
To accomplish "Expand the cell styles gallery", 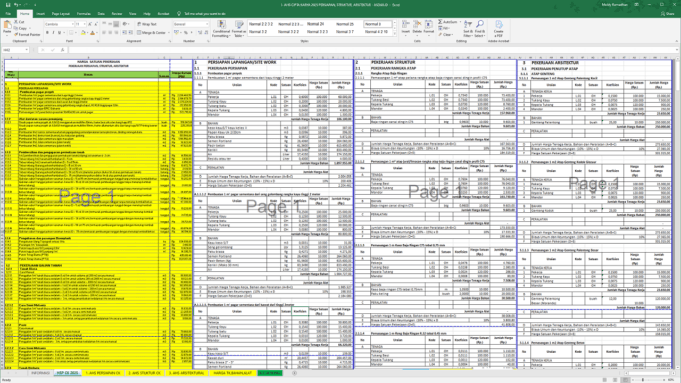I will (x=394, y=35).
